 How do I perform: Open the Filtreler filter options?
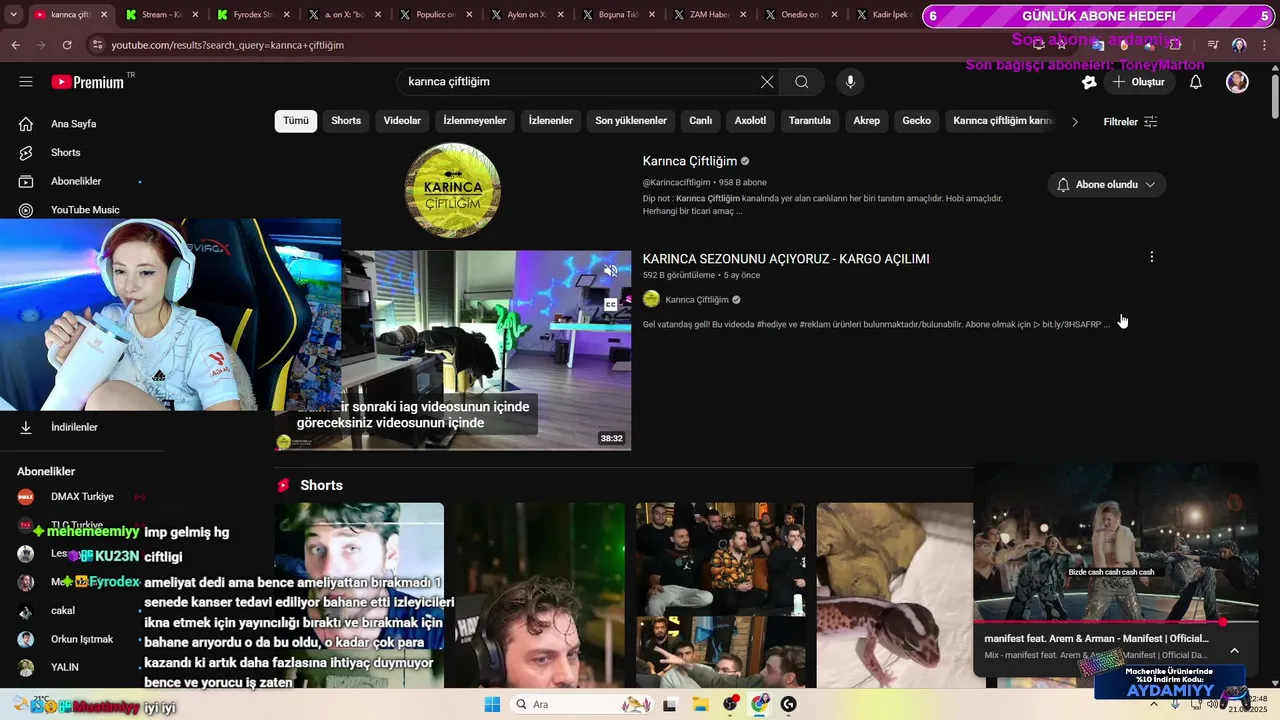click(x=1130, y=121)
